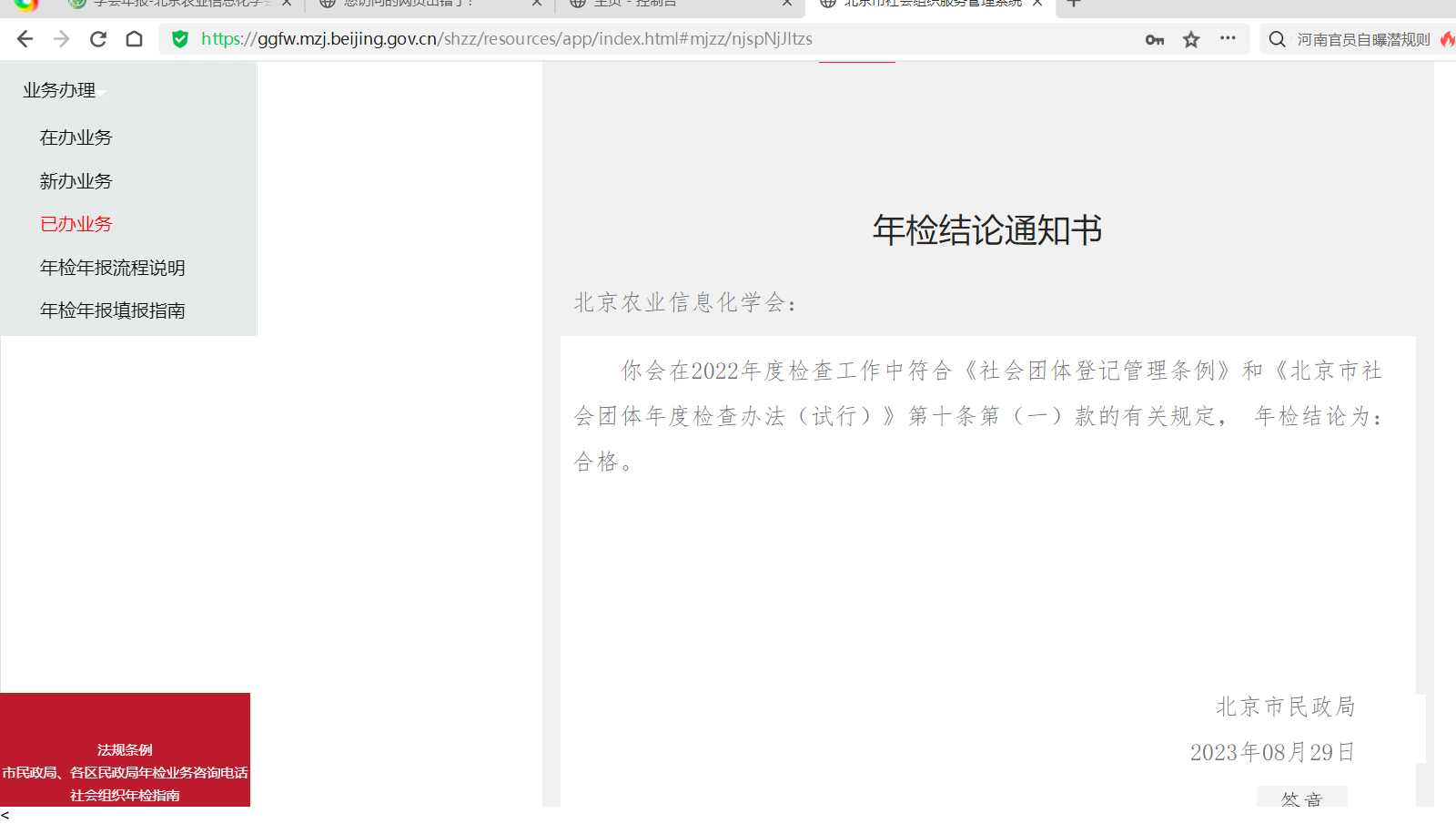Click the 河南官员自曝潜规则 search box

tap(1363, 39)
